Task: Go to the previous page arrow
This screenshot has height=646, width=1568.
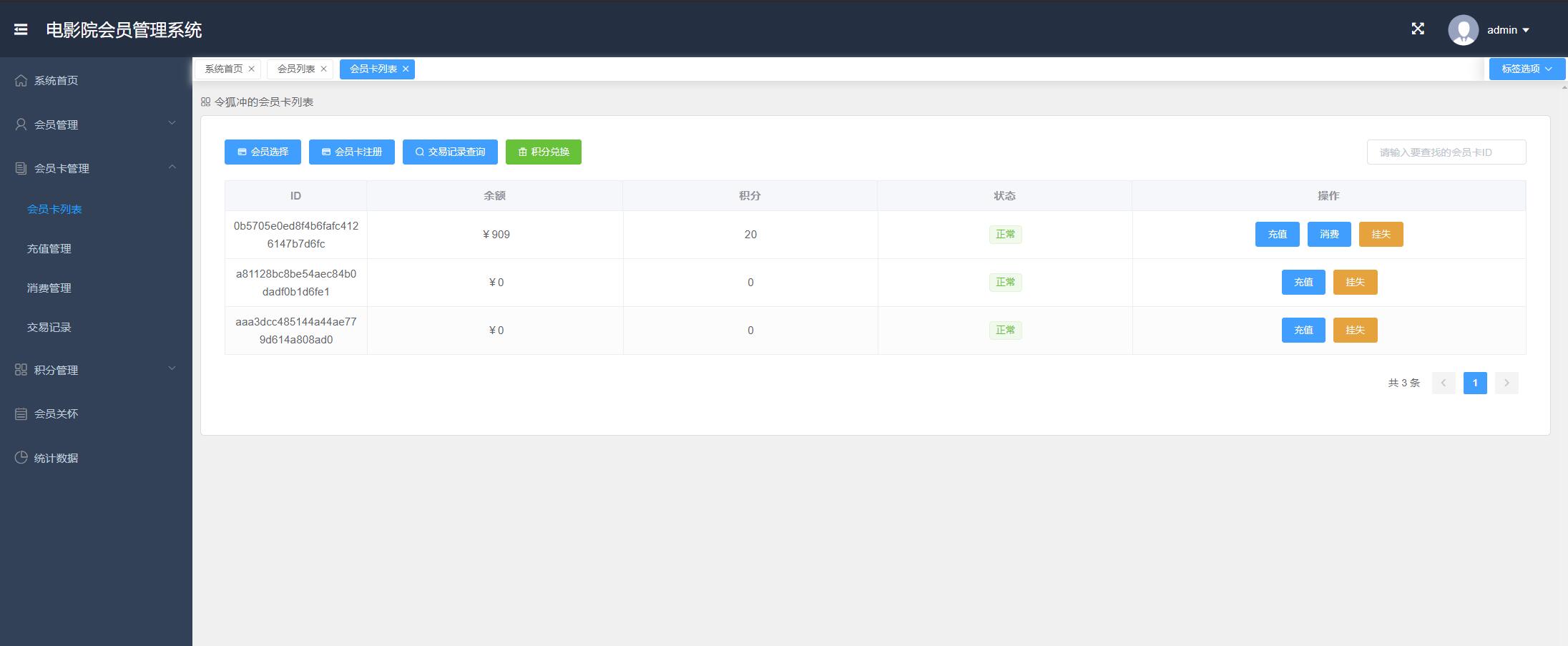Action: [x=1444, y=383]
